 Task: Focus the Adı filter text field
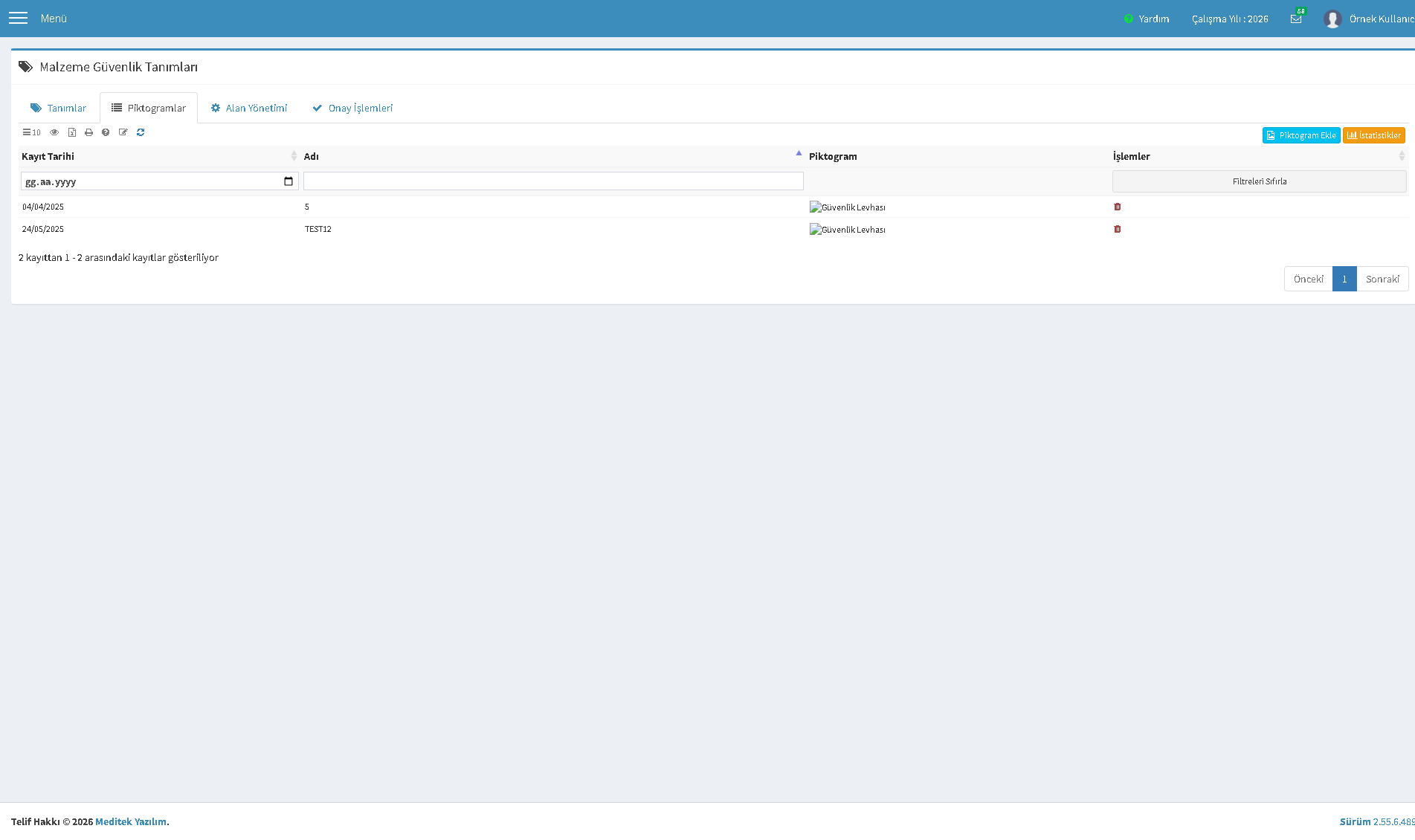coord(553,181)
